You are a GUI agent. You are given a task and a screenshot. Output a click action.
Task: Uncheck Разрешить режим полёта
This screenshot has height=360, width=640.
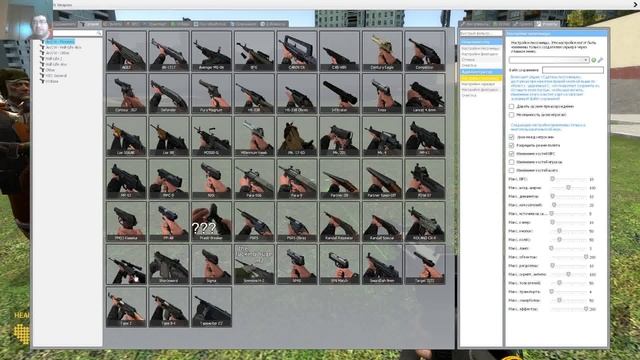tap(511, 145)
